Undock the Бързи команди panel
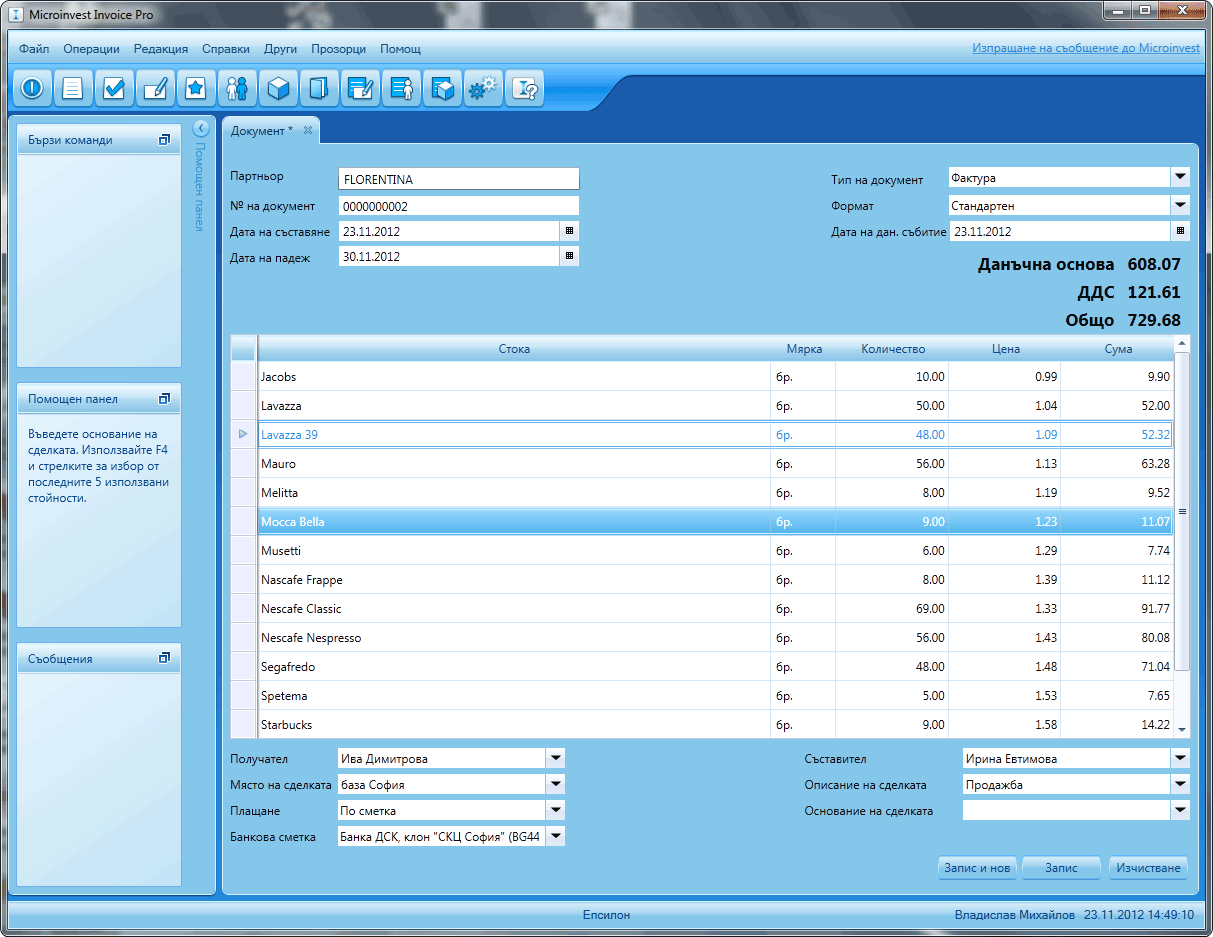This screenshot has height=937, width=1213. 165,140
